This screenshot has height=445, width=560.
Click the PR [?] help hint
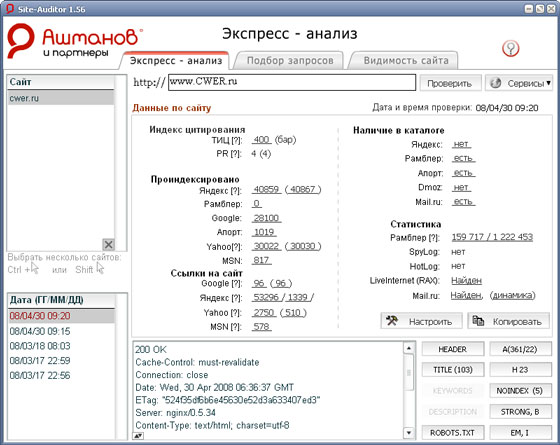point(236,154)
